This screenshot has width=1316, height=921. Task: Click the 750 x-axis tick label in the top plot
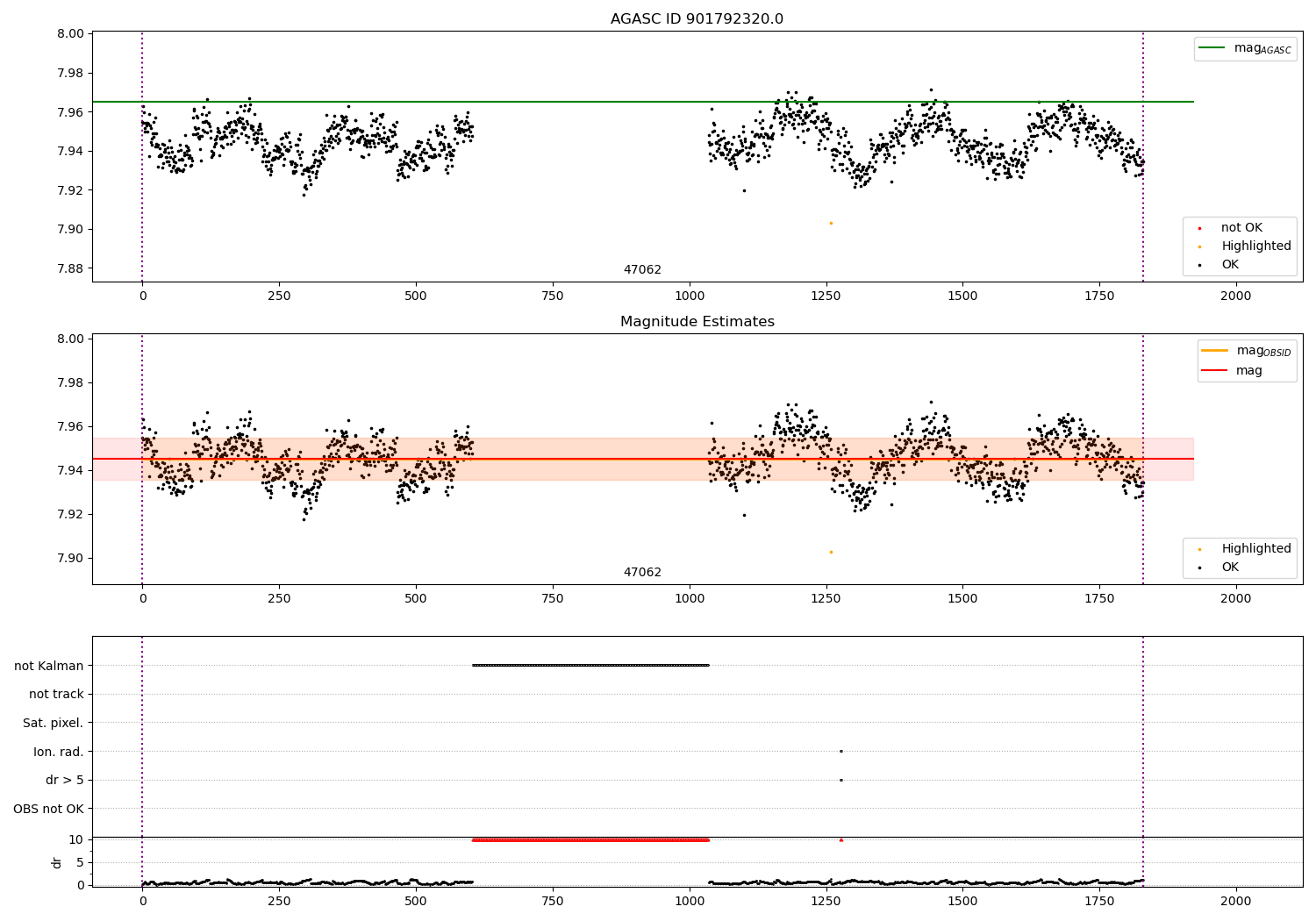[552, 296]
